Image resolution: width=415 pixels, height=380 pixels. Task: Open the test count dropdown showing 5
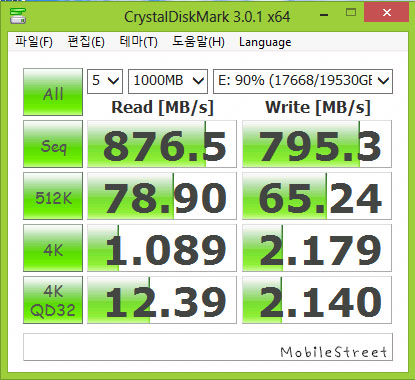[x=105, y=81]
